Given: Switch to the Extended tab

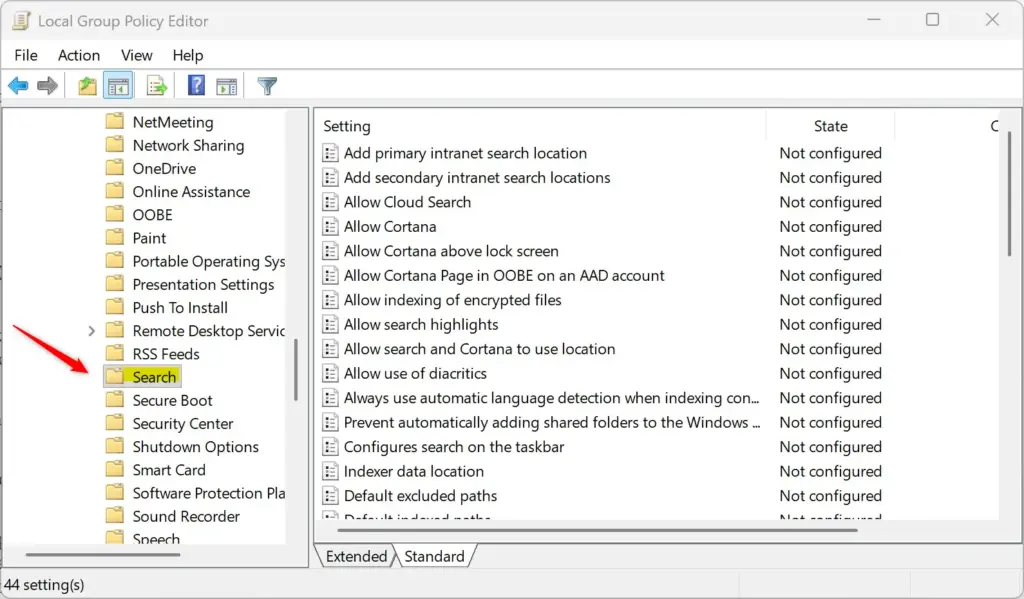Looking at the screenshot, I should (x=356, y=557).
